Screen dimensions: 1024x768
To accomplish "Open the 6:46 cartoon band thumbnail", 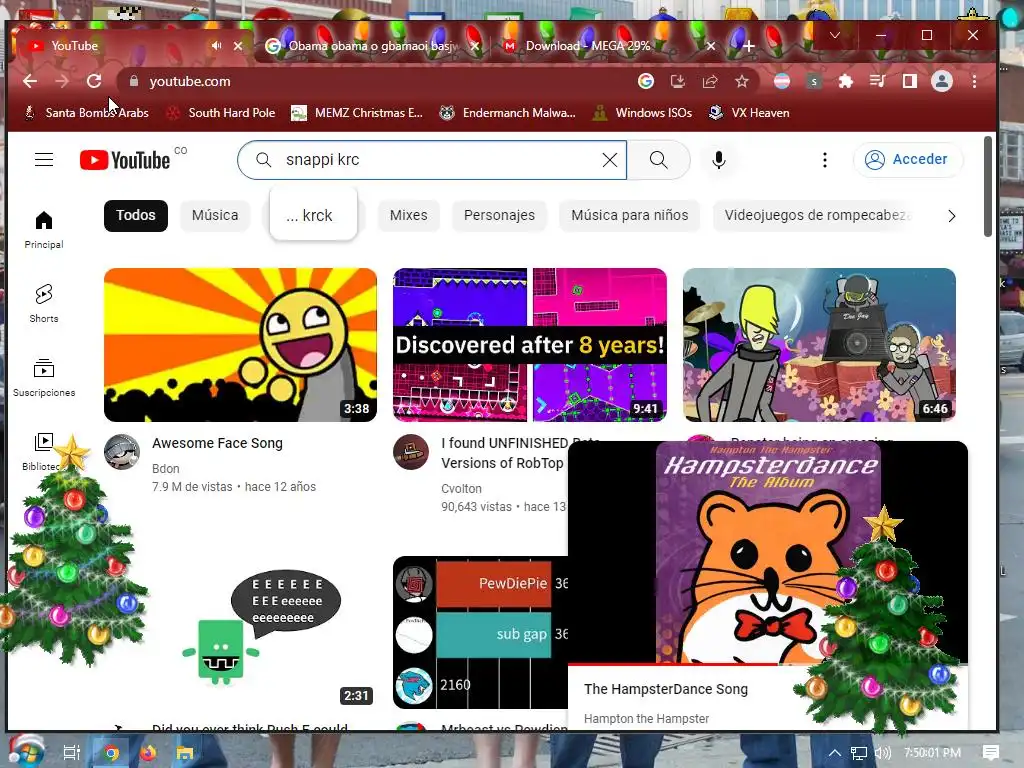I will [819, 345].
